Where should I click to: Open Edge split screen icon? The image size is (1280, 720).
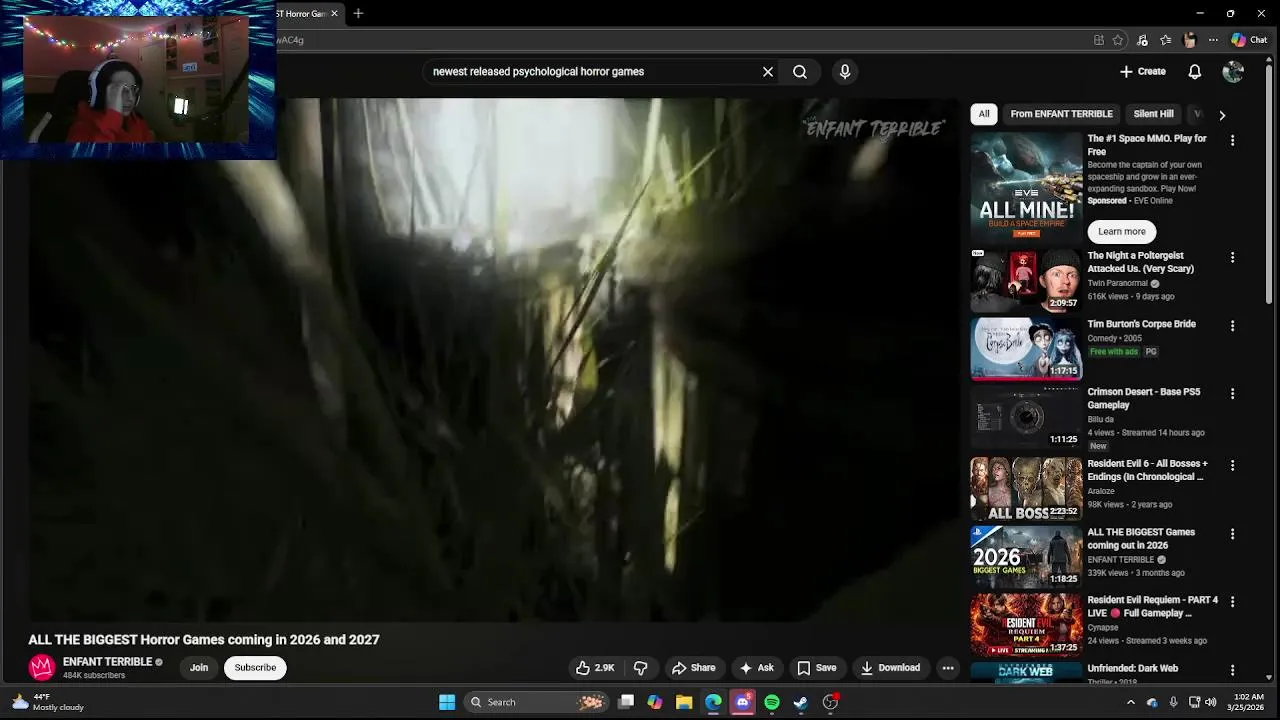[x=1099, y=40]
